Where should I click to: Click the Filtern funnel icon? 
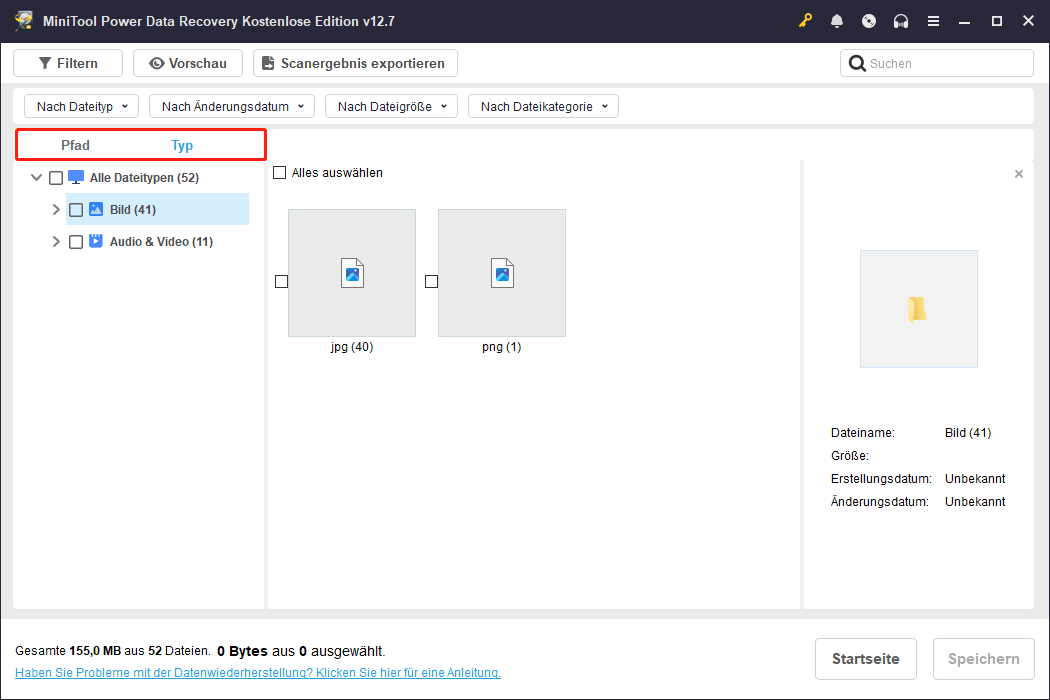tap(44, 62)
